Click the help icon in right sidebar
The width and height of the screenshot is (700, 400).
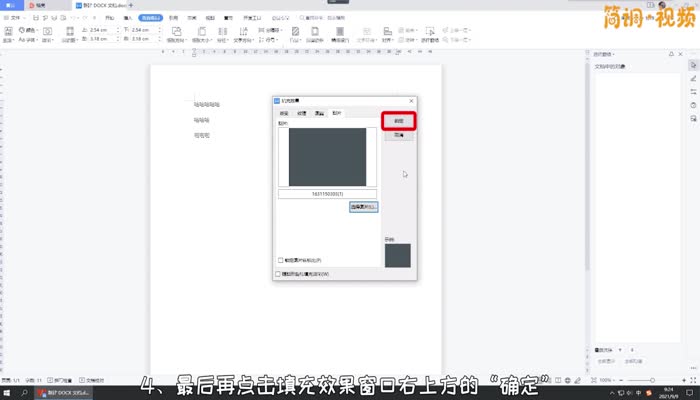pos(693,105)
